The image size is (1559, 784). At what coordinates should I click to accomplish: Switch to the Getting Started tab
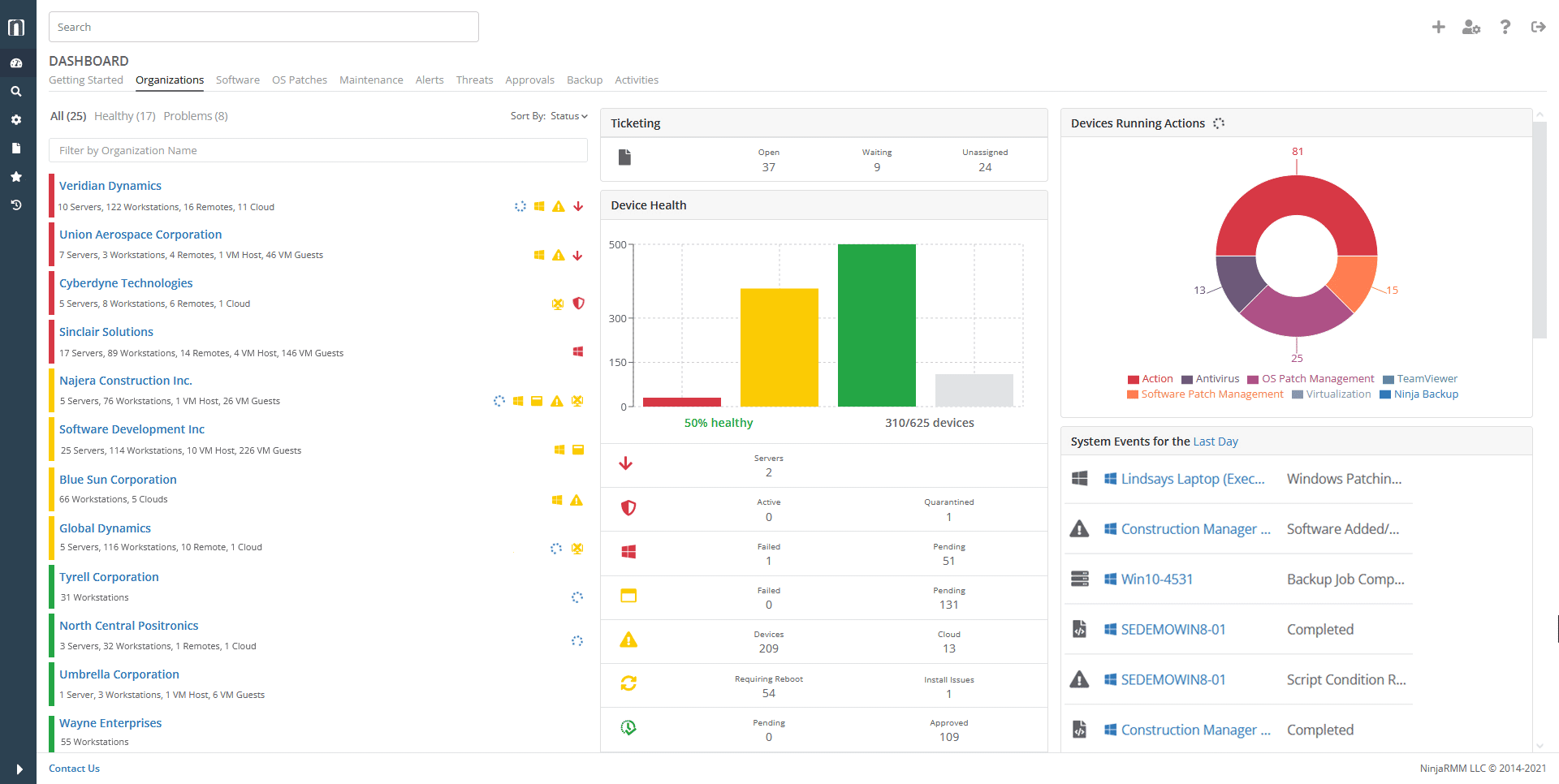point(86,80)
